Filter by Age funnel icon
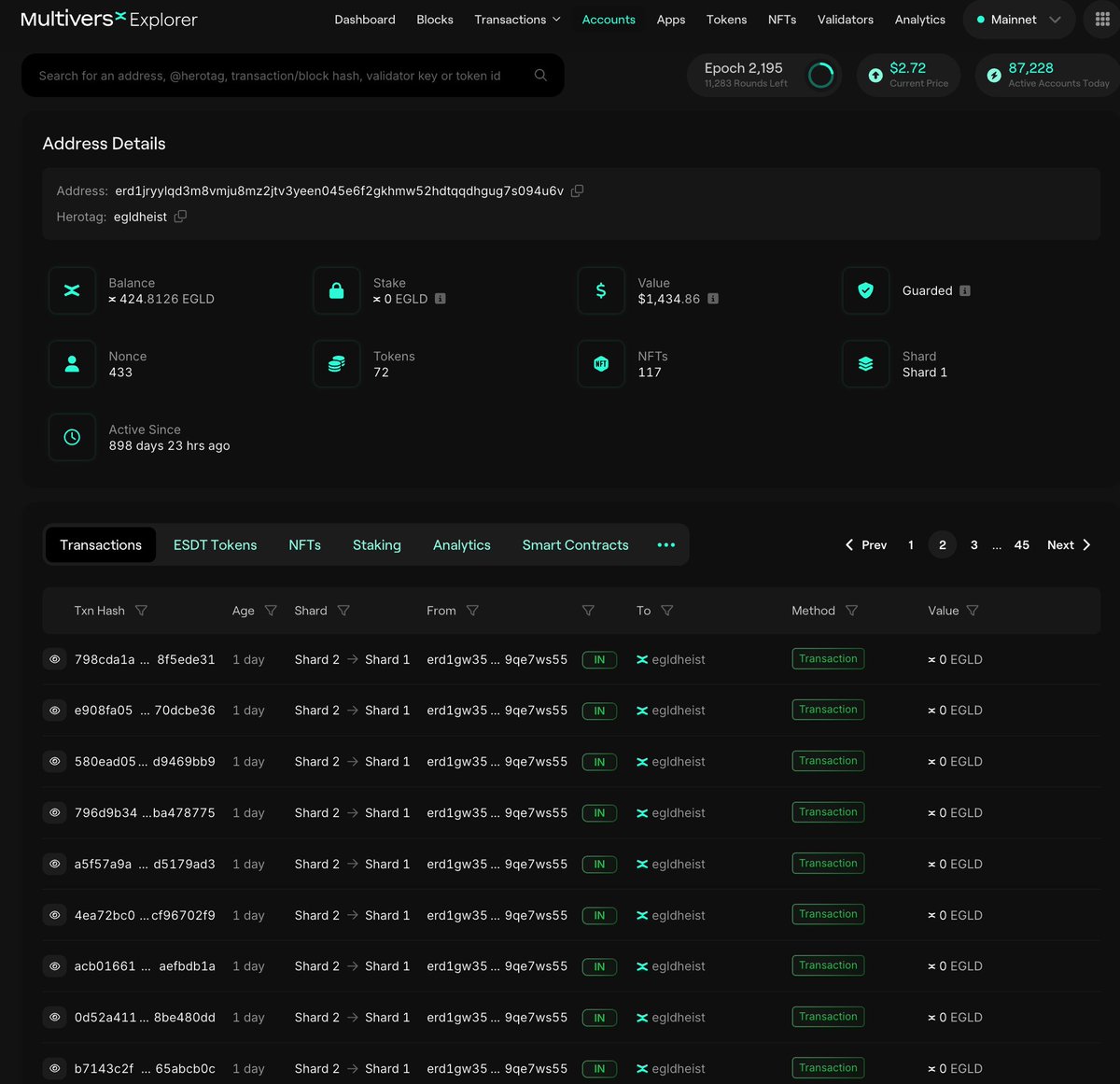Image resolution: width=1120 pixels, height=1084 pixels. click(x=271, y=611)
